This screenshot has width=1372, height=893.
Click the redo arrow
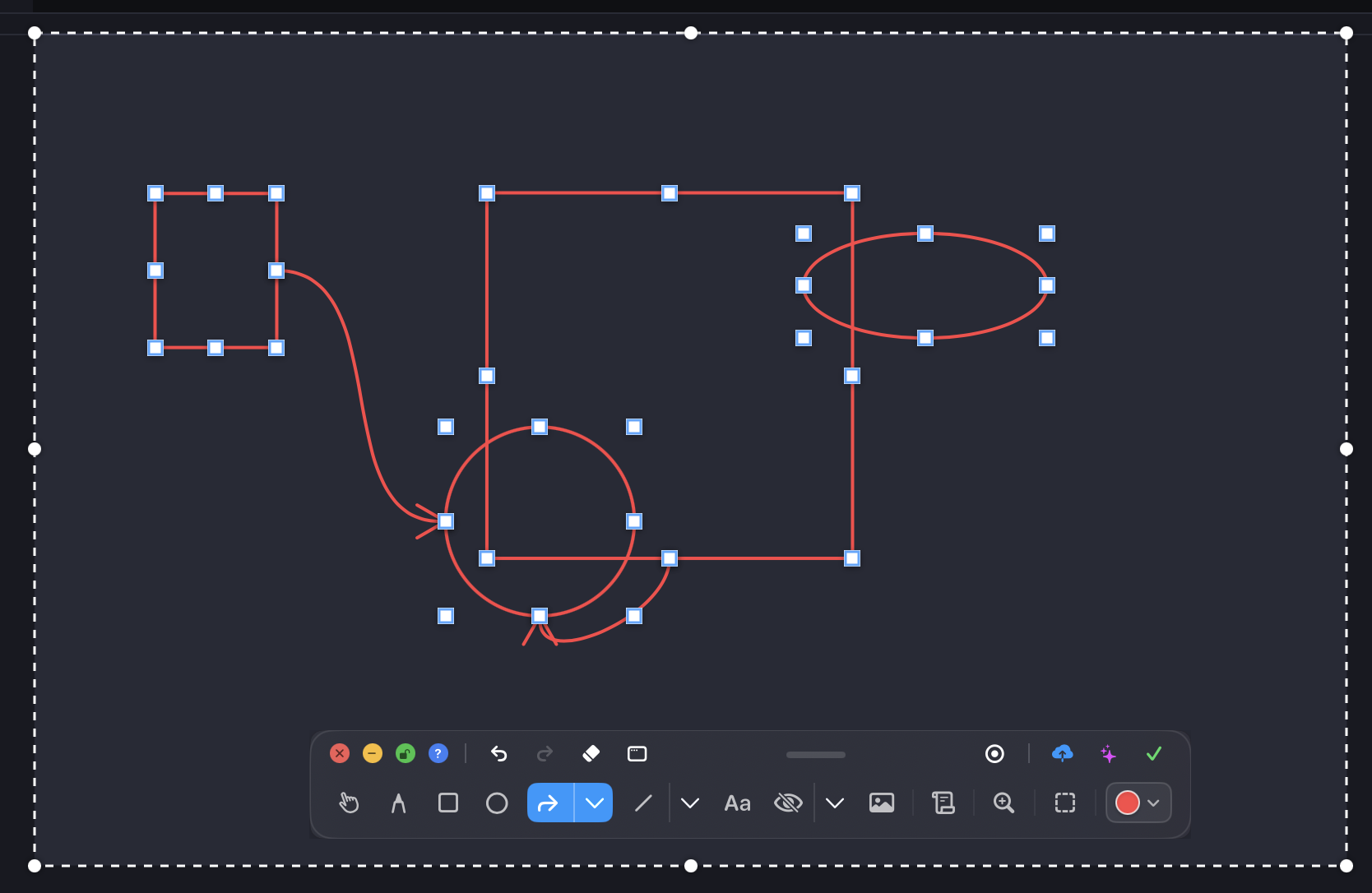(x=545, y=753)
